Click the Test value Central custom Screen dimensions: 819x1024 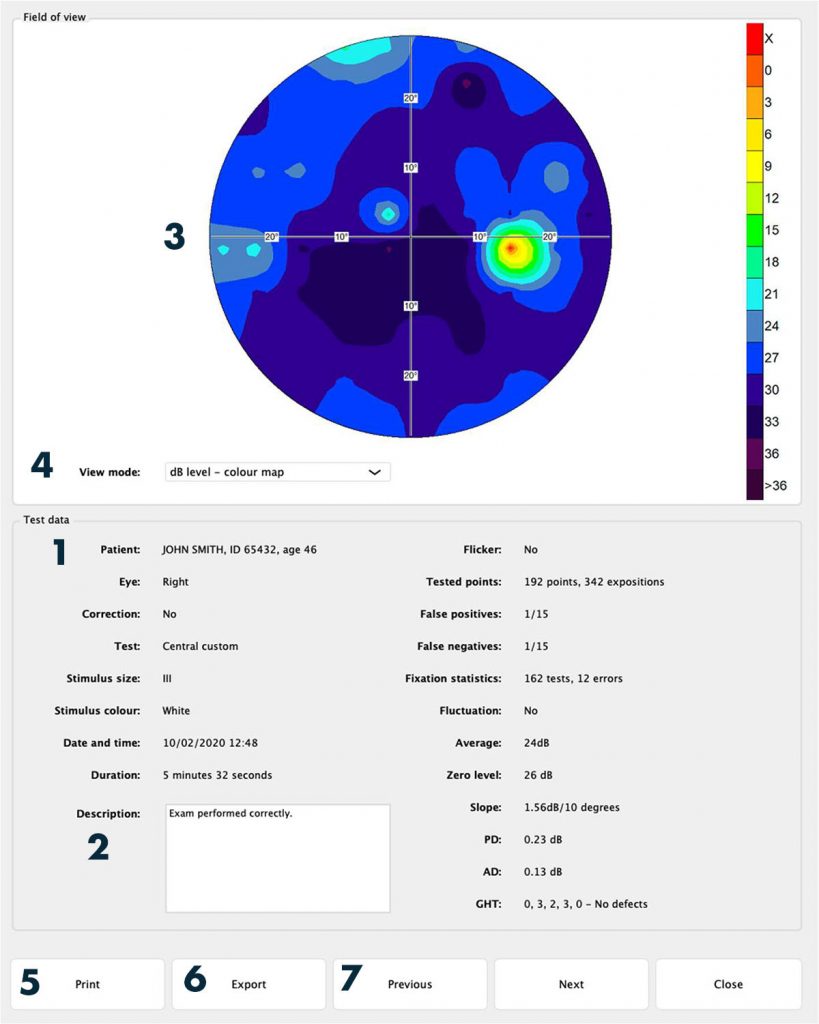(201, 647)
